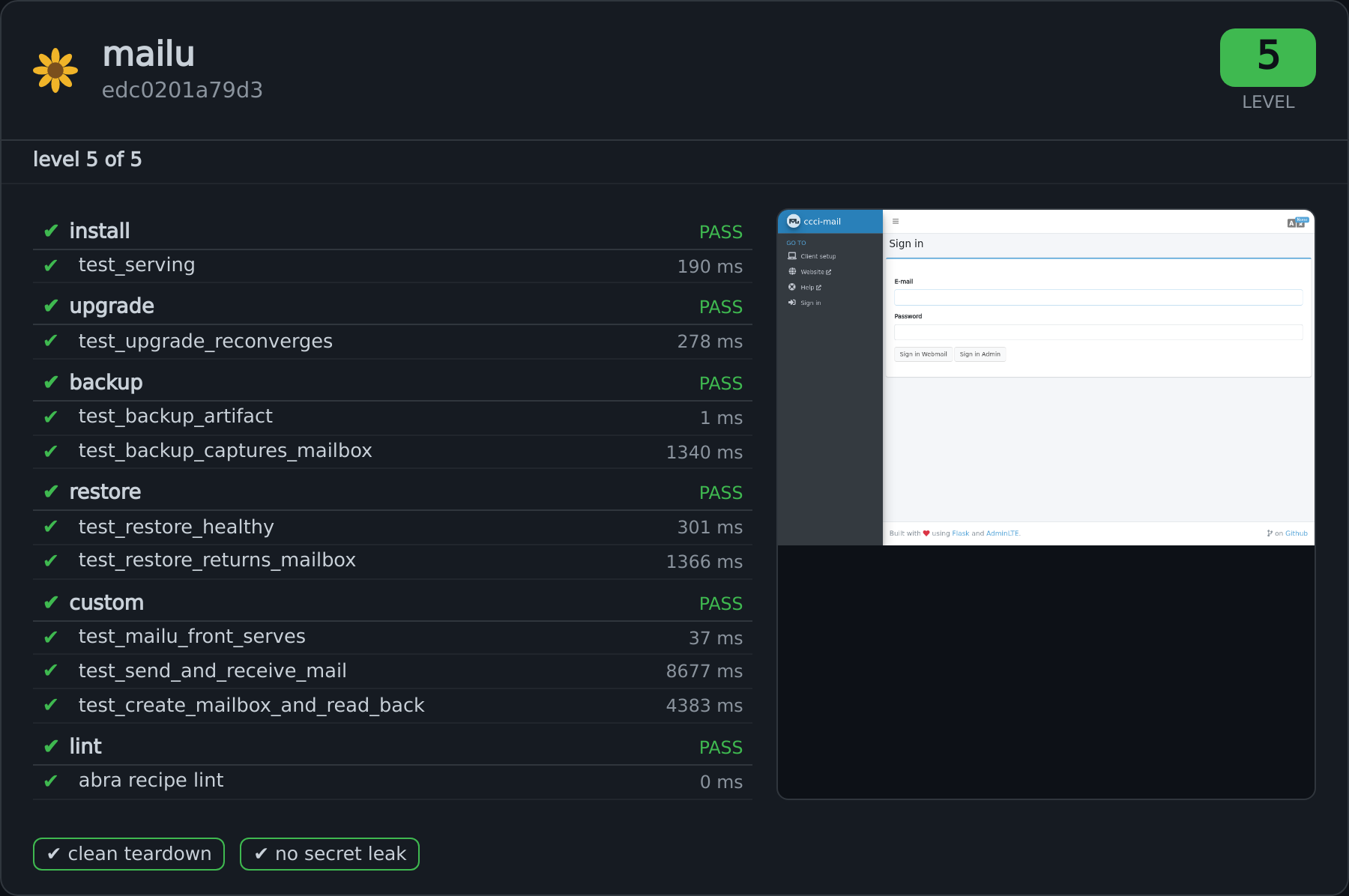Click the sunflower logo icon
Image resolution: width=1349 pixels, height=896 pixels.
click(x=55, y=70)
